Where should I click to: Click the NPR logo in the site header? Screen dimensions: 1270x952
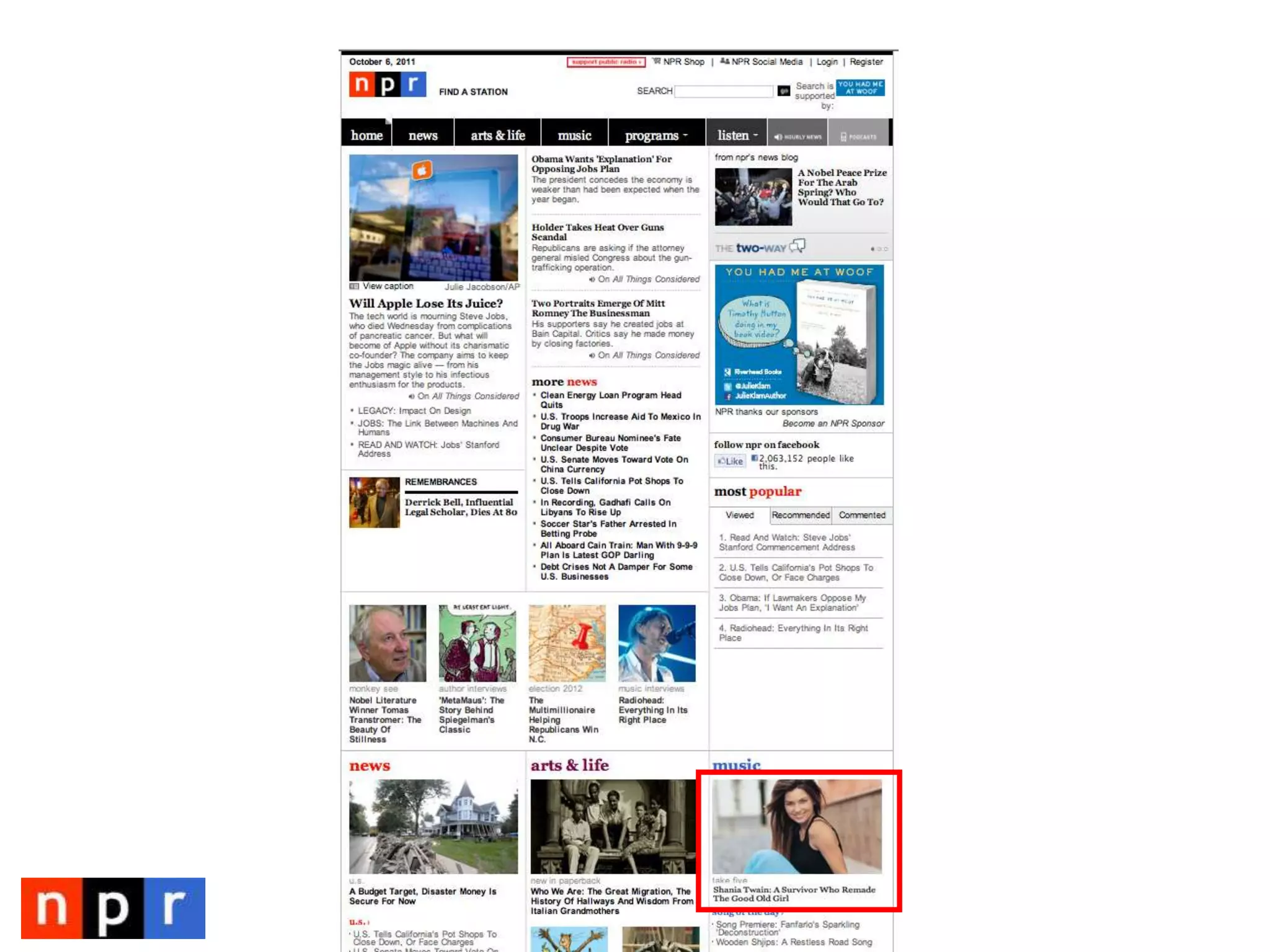[387, 84]
